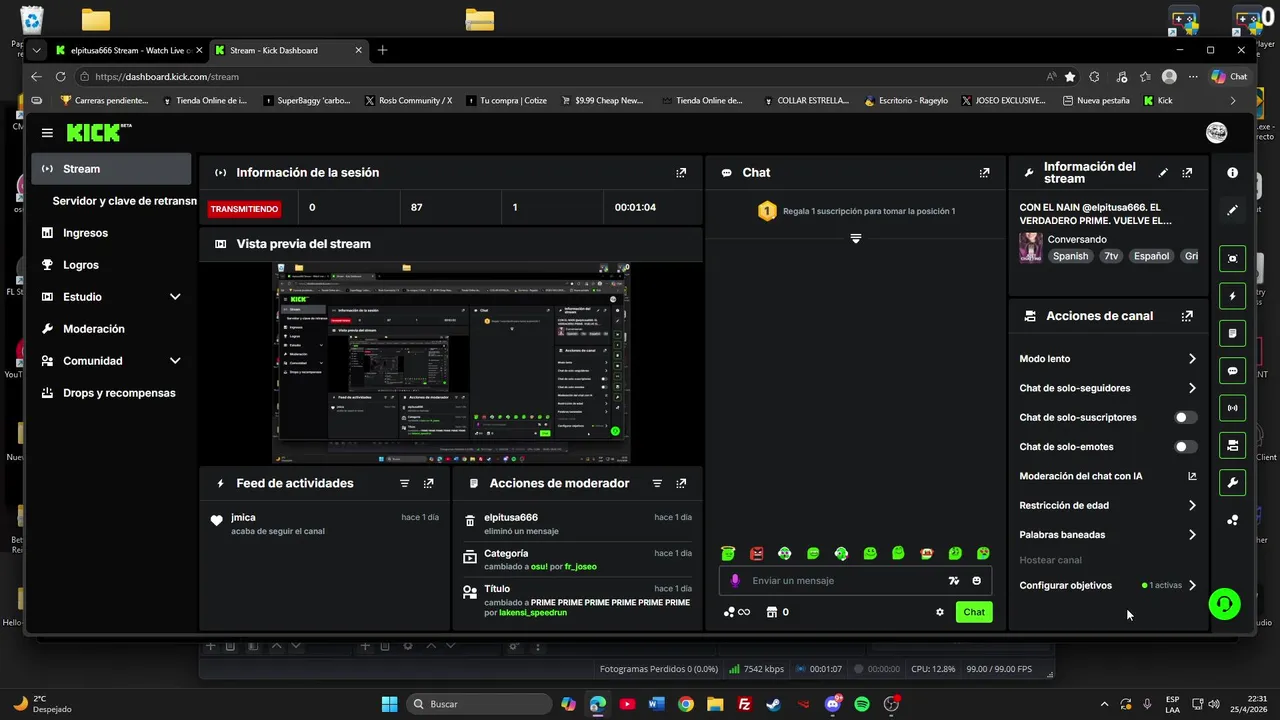The height and width of the screenshot is (720, 1280).
Task: Pop out the Chat panel
Action: pos(984,173)
